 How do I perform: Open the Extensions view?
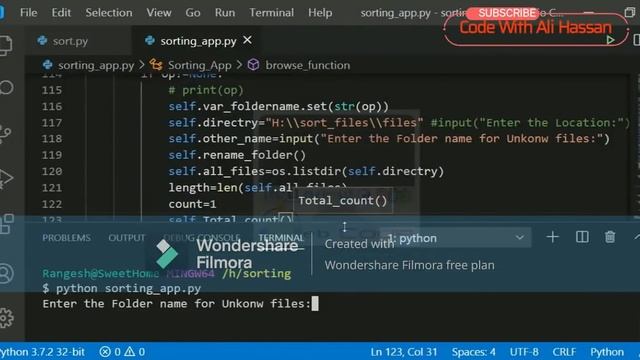click(7, 224)
